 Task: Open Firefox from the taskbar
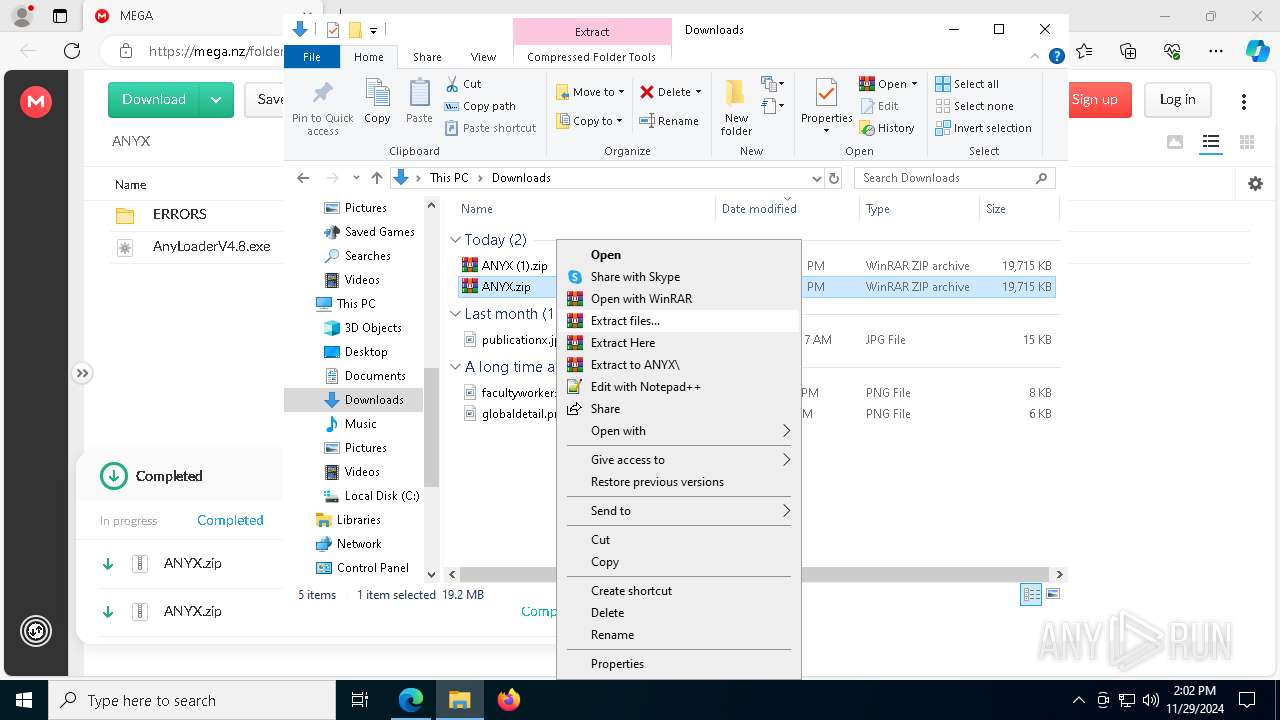pyautogui.click(x=509, y=700)
